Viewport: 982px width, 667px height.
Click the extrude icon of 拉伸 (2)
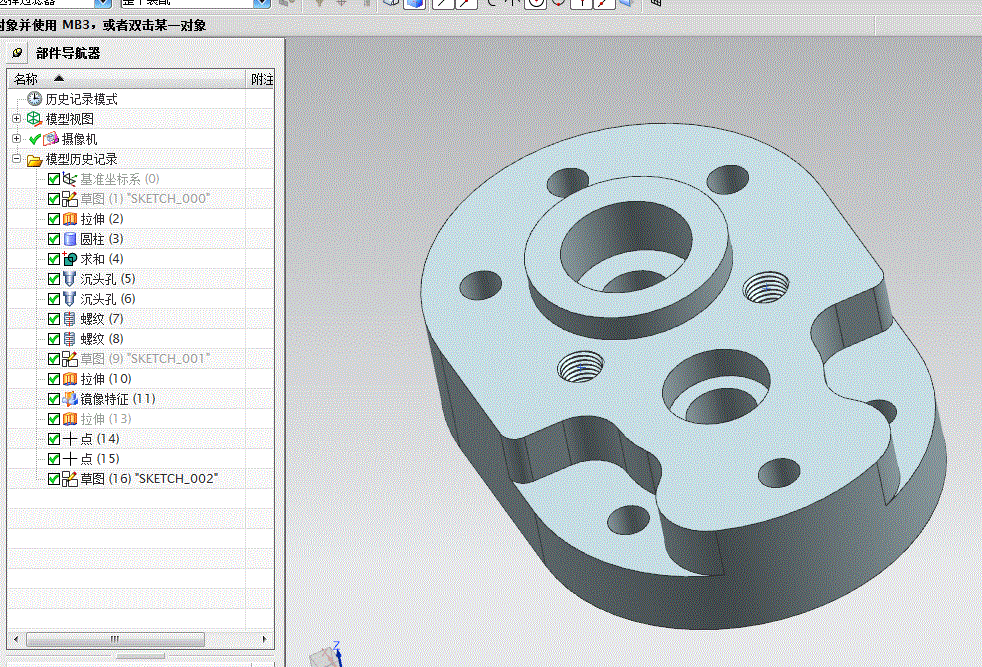point(70,219)
